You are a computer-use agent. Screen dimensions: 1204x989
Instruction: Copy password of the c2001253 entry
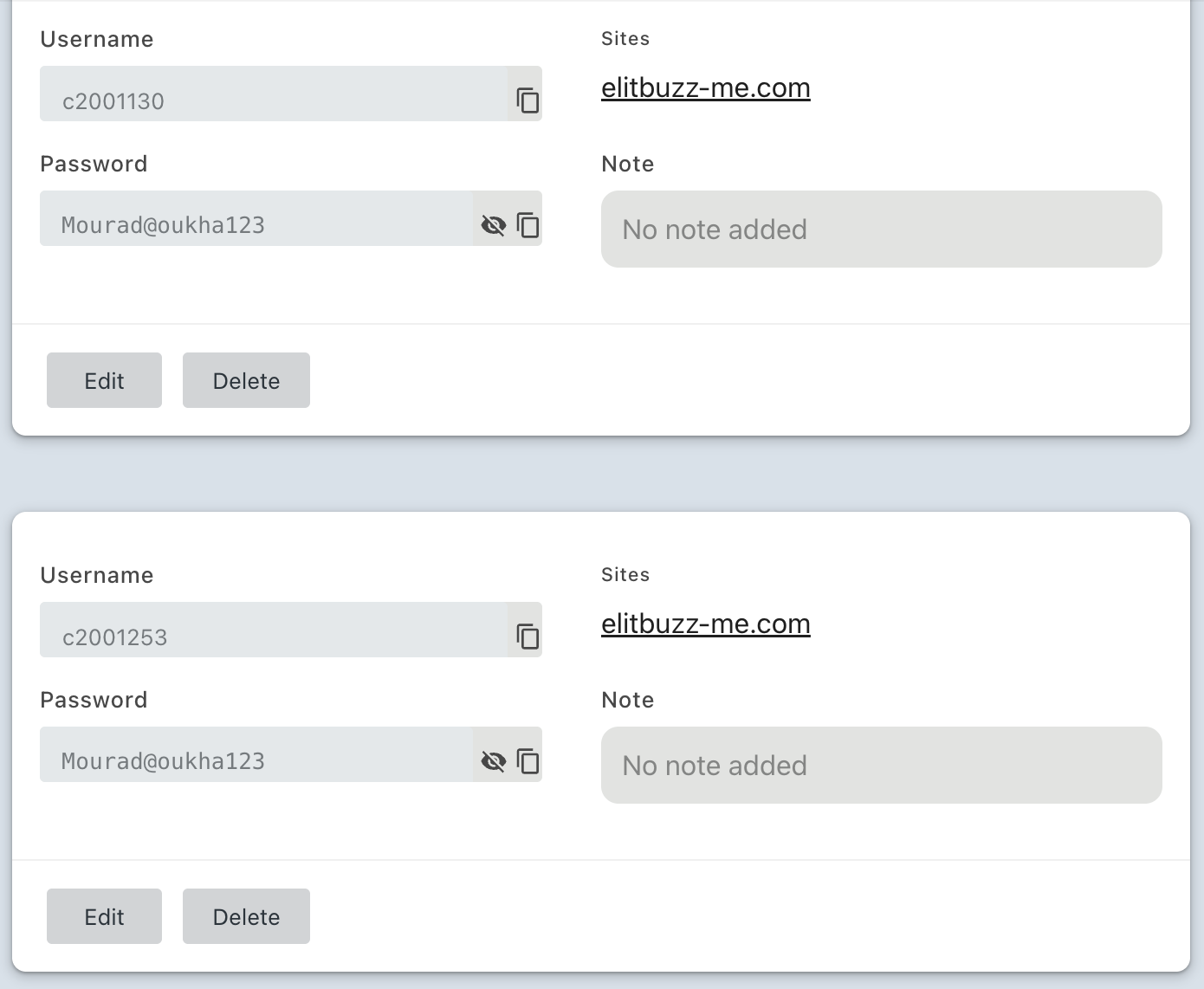pos(528,761)
